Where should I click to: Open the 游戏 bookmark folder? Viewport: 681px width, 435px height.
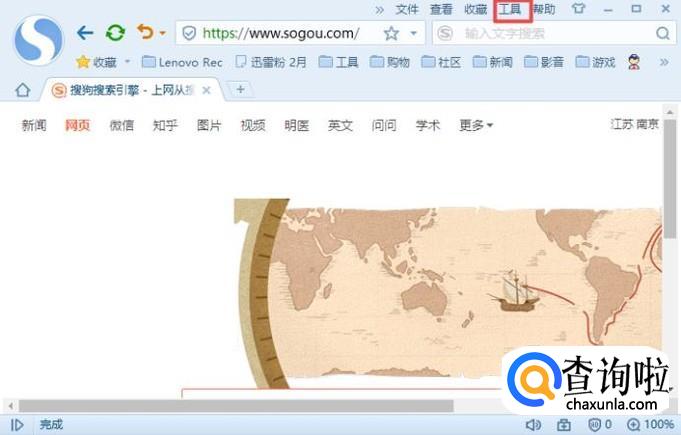[595, 62]
